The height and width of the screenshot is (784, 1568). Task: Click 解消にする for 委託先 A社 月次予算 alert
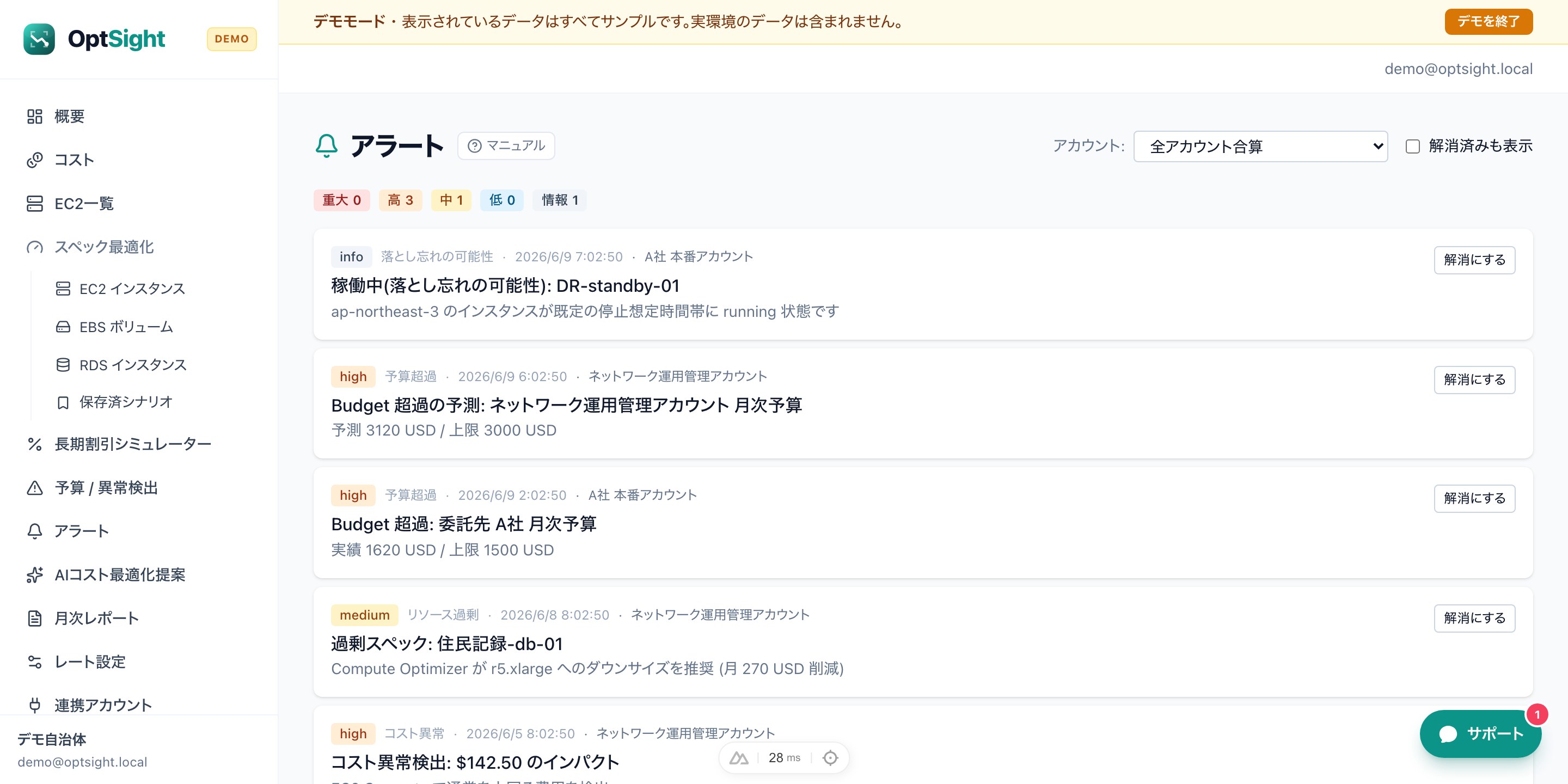[1474, 499]
